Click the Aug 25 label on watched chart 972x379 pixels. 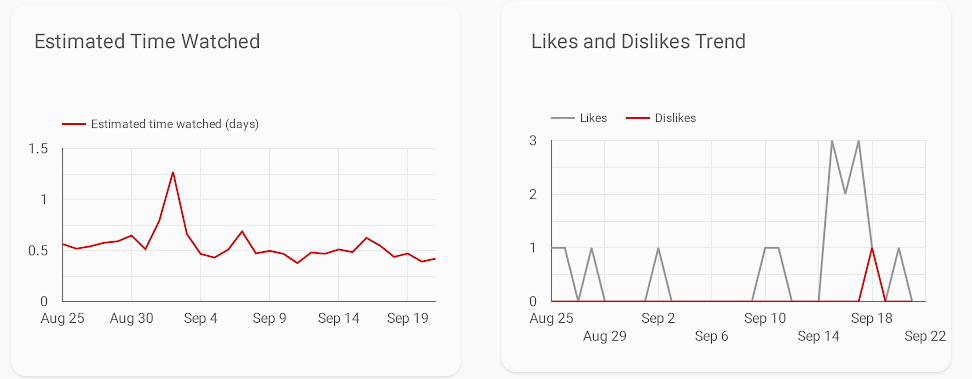[x=63, y=319]
